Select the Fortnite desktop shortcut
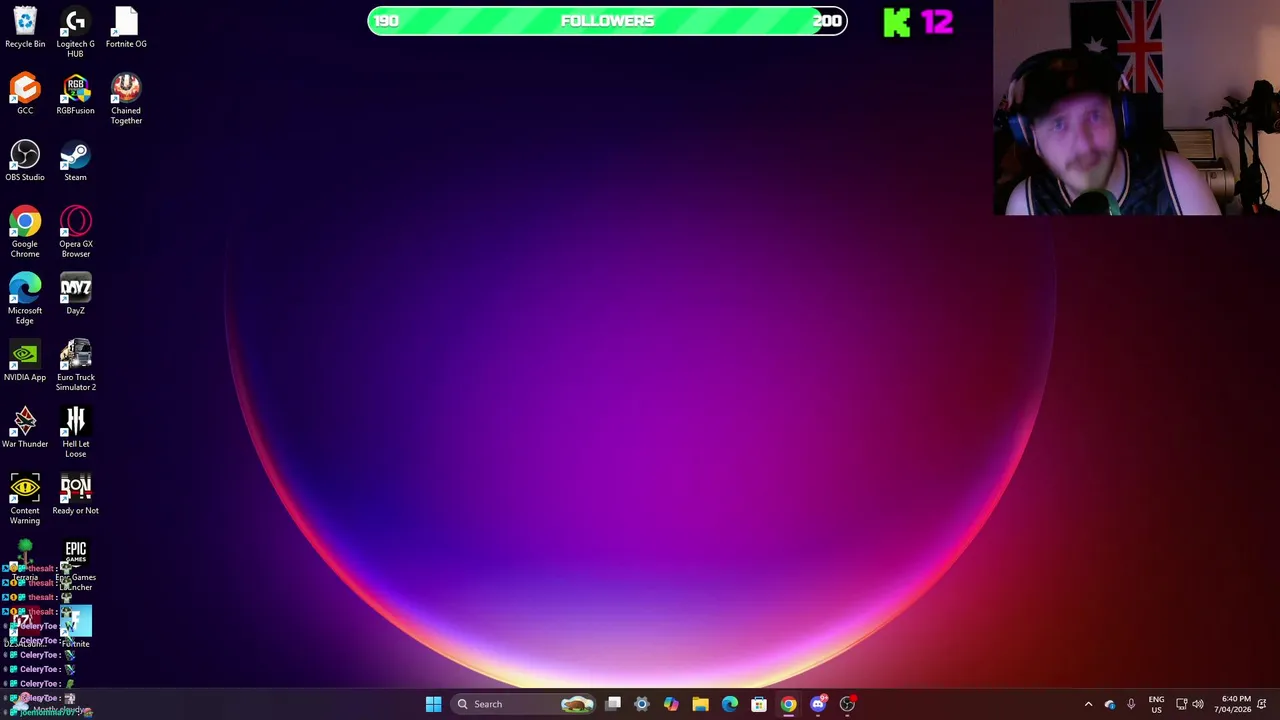The height and width of the screenshot is (720, 1280). click(75, 628)
